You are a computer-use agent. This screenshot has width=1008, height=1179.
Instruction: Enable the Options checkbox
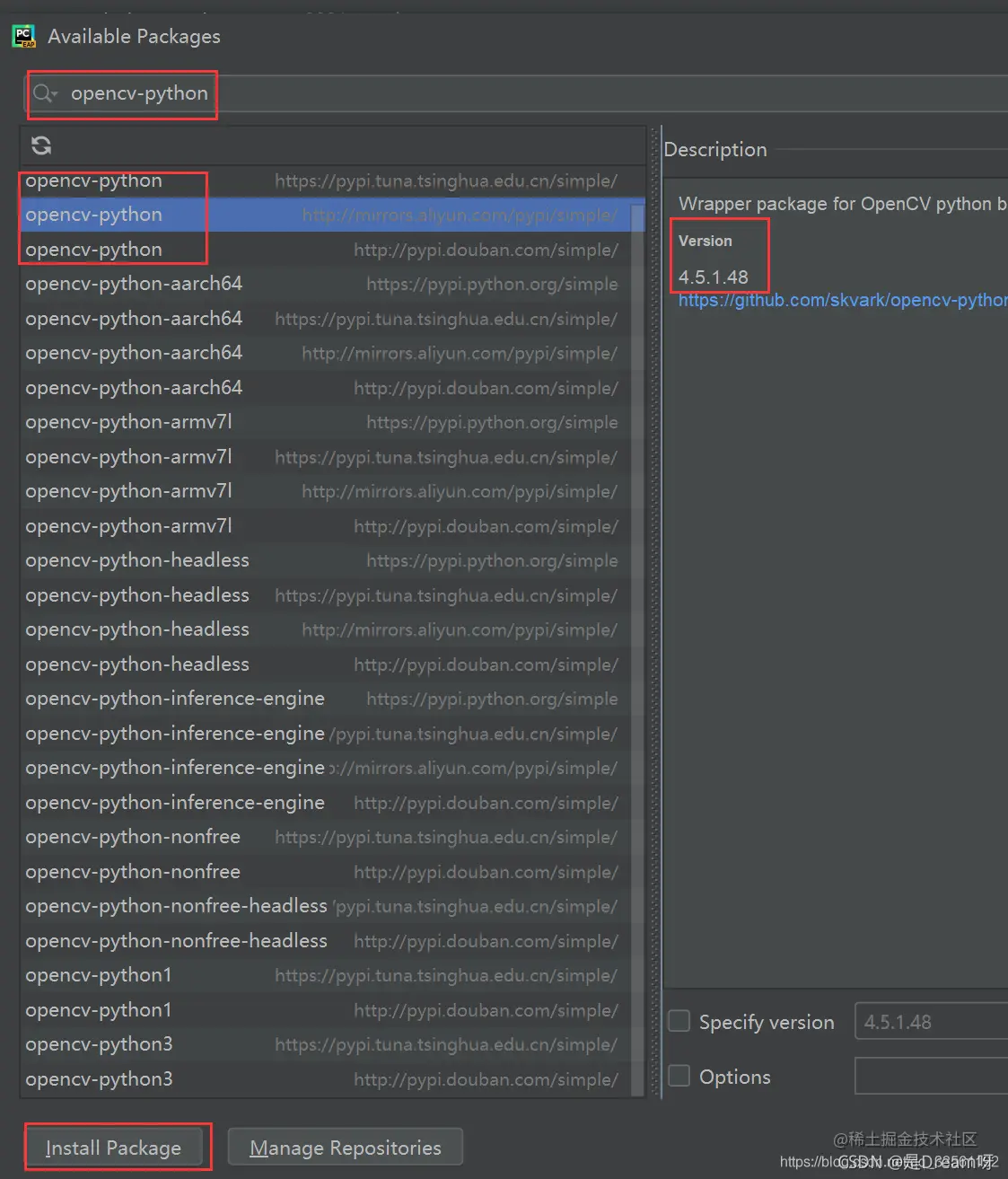tap(679, 1076)
